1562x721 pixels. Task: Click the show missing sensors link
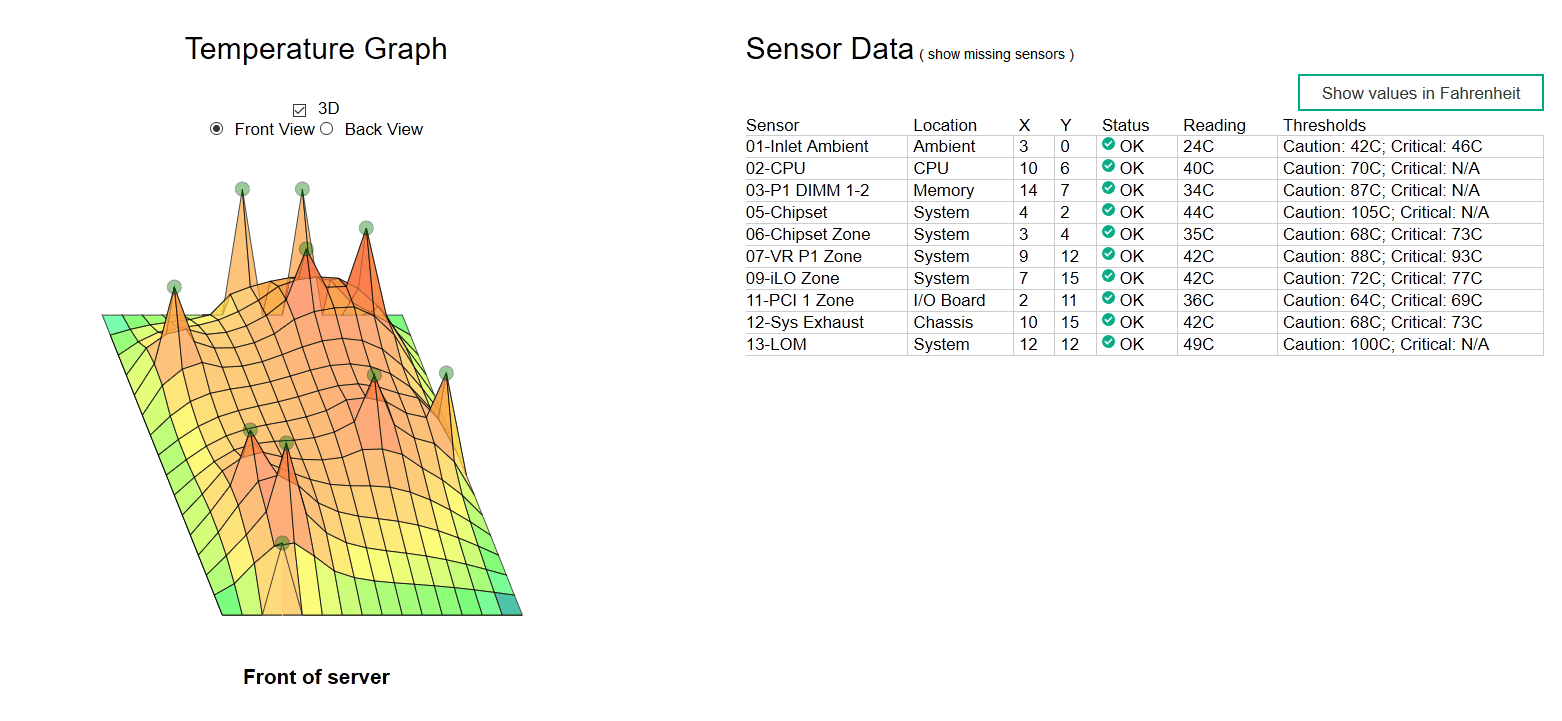pyautogui.click(x=997, y=55)
